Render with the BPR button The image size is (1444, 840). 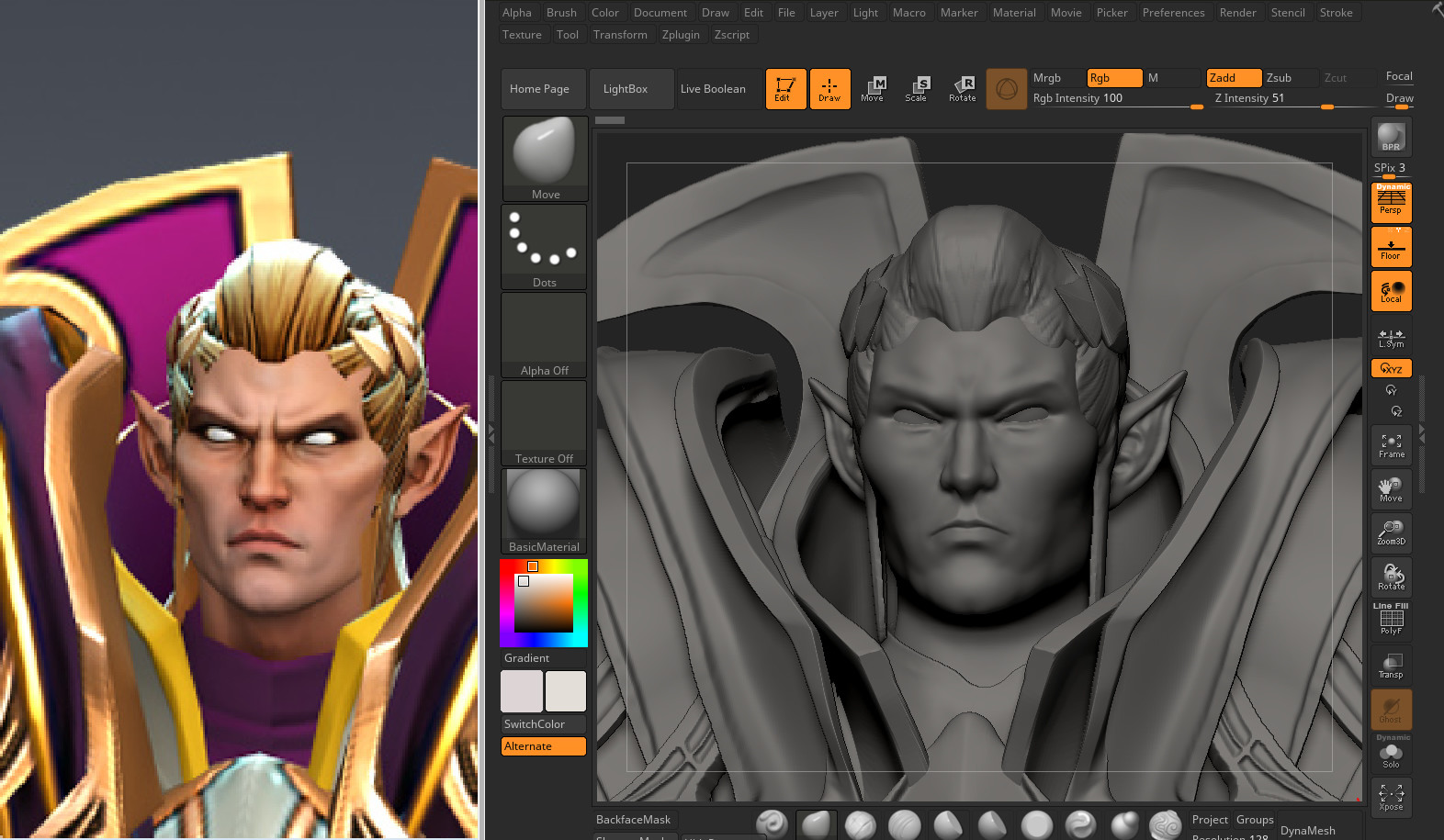(1391, 137)
